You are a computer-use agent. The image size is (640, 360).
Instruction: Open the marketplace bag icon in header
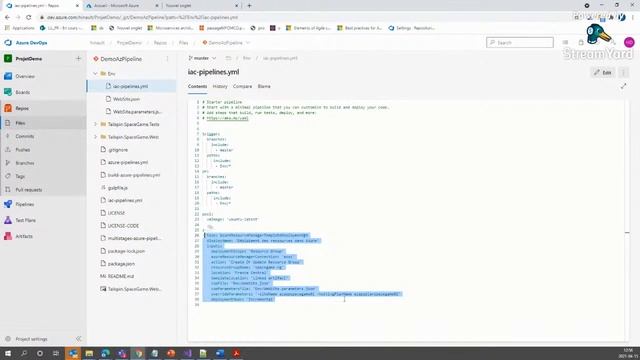pos(581,42)
